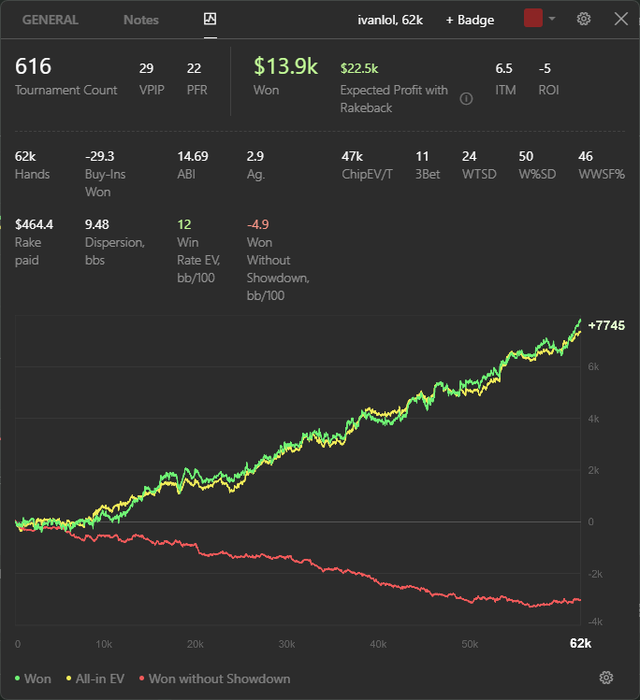Toggle the All-in EV line legend
Viewport: 640px width, 700px height.
point(95,679)
